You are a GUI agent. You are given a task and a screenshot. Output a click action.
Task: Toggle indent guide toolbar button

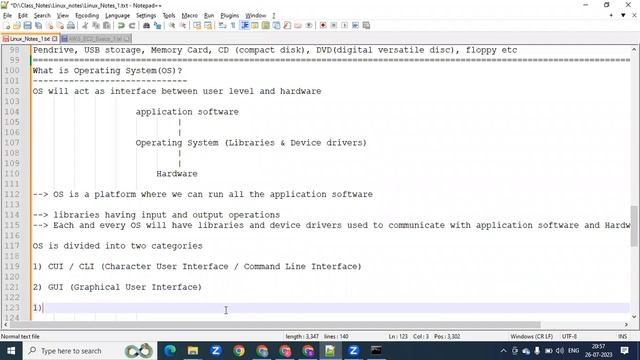[244, 26]
